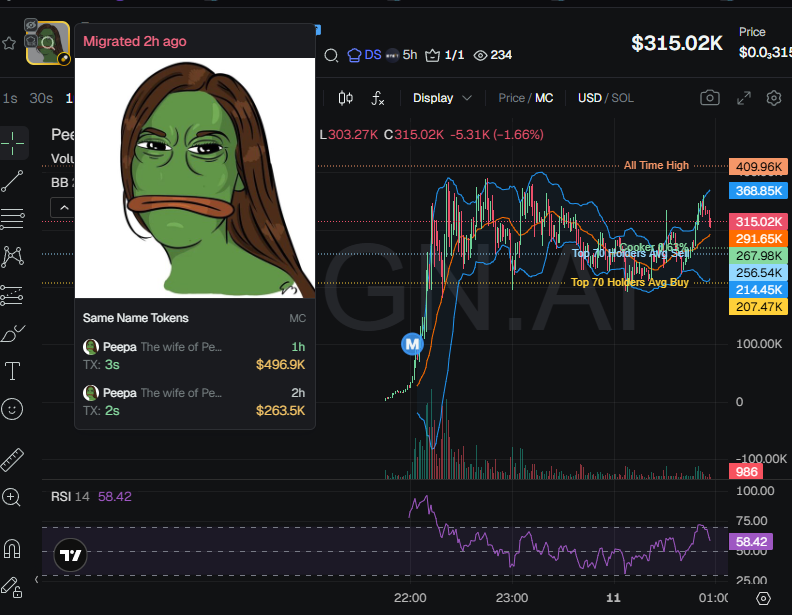Click the All Time High line label

[656, 165]
